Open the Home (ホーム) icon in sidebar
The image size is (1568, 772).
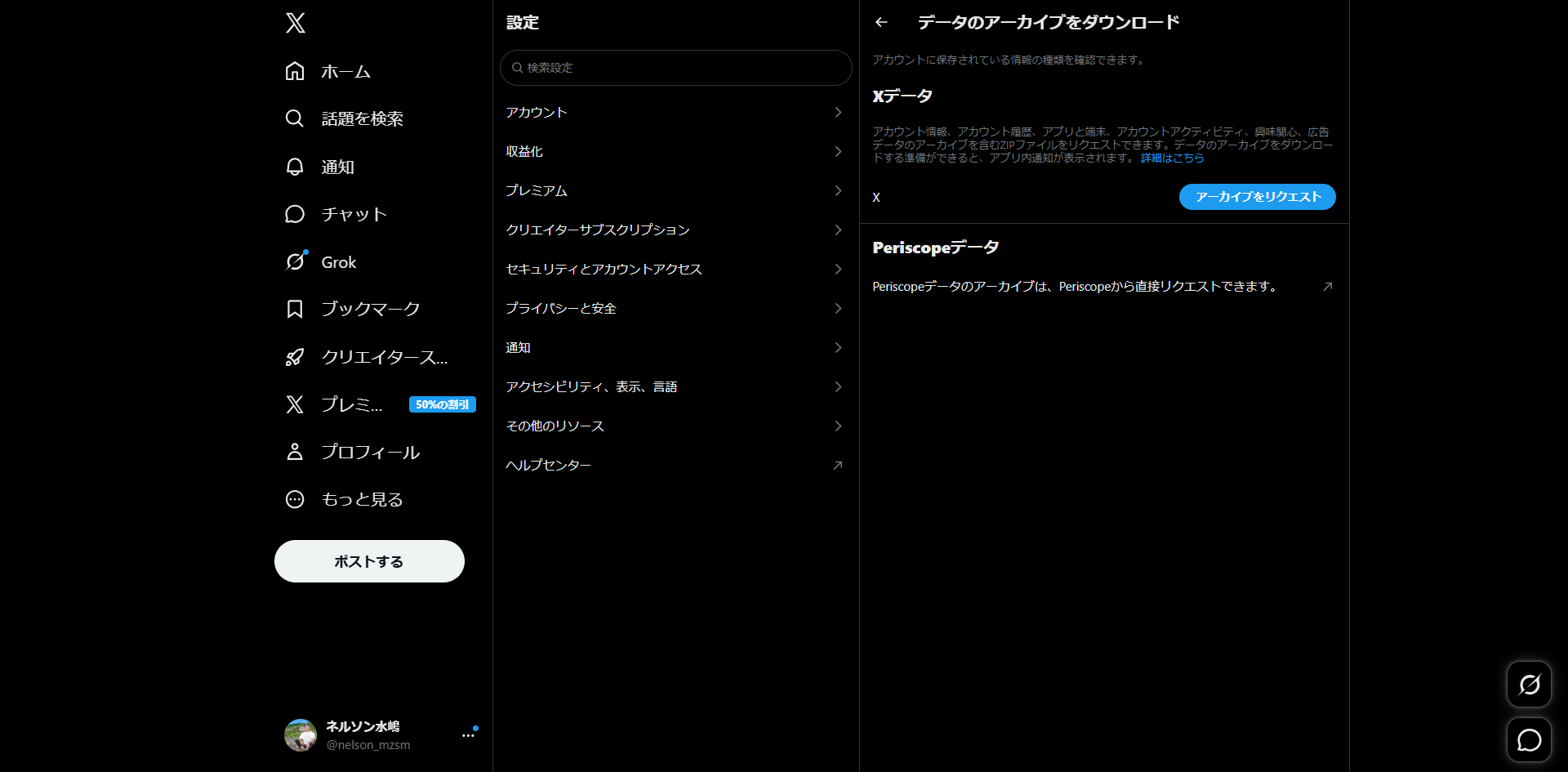click(295, 71)
